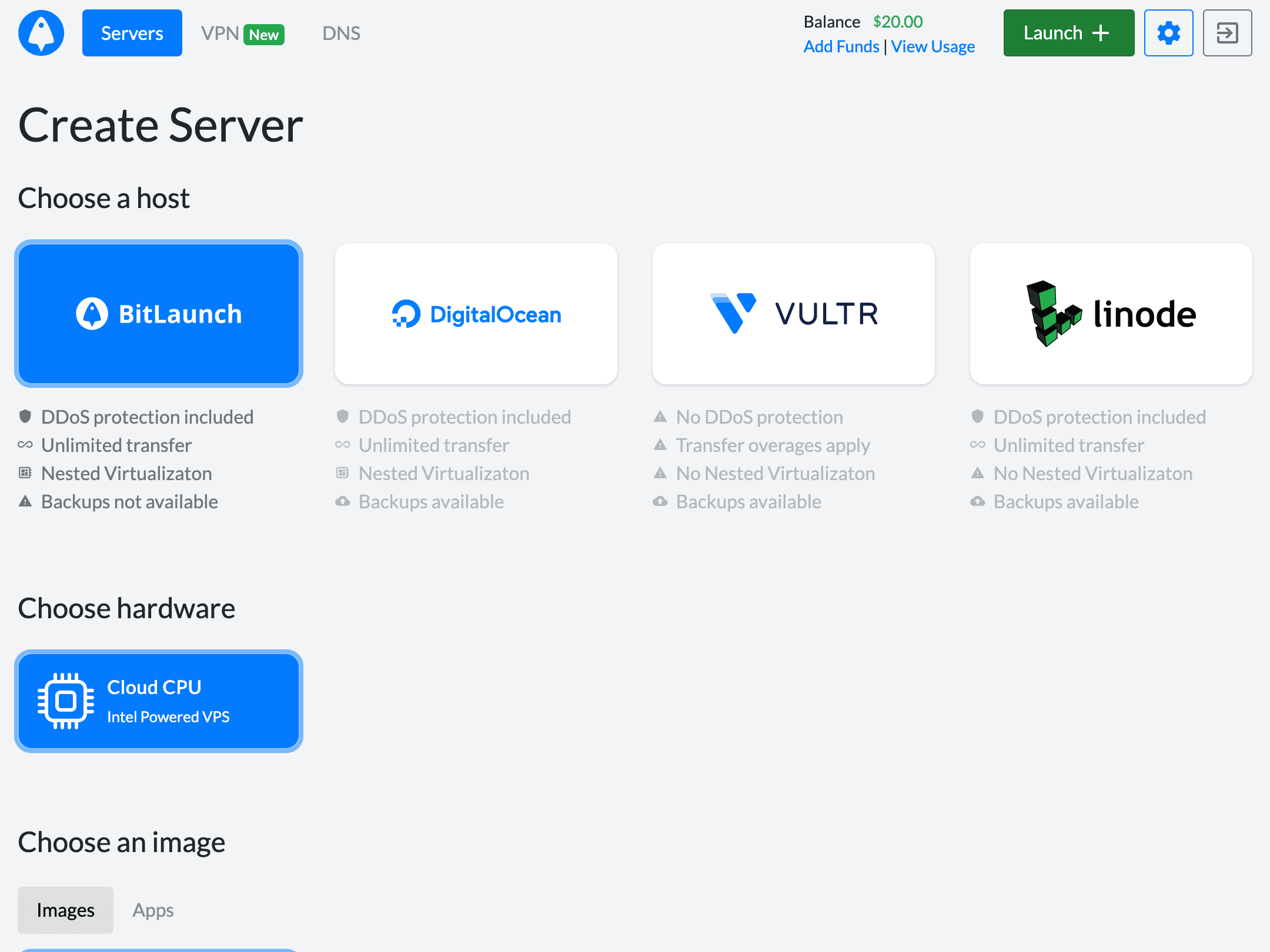Click the Vultr V logo icon
This screenshot has height=952, width=1270.
pos(733,313)
